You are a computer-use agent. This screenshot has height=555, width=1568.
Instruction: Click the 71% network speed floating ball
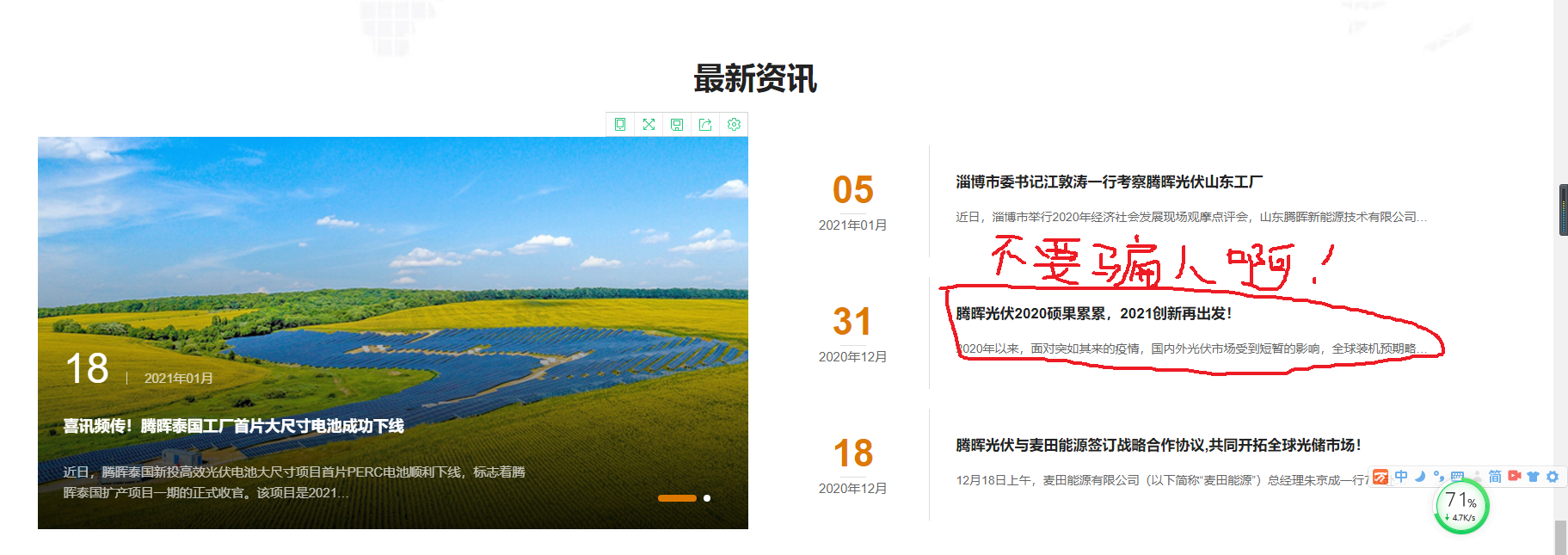[1461, 507]
